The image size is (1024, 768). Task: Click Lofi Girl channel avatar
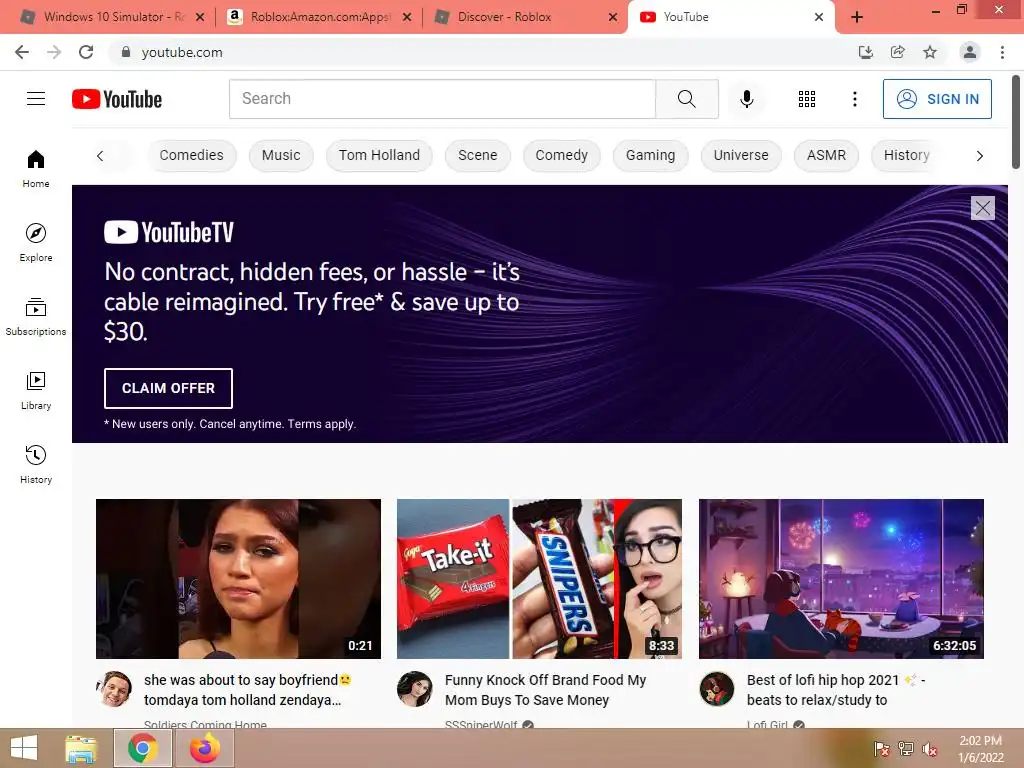(x=716, y=689)
